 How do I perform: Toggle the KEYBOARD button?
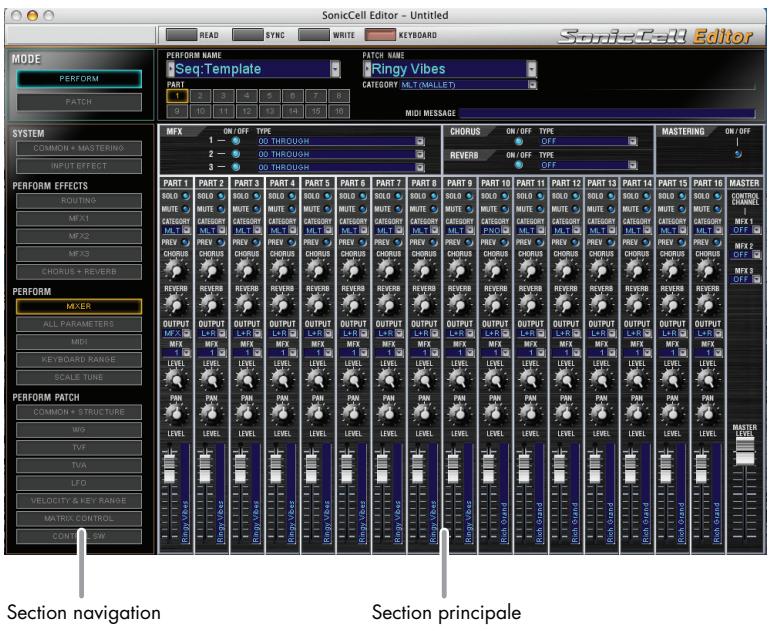(380, 35)
